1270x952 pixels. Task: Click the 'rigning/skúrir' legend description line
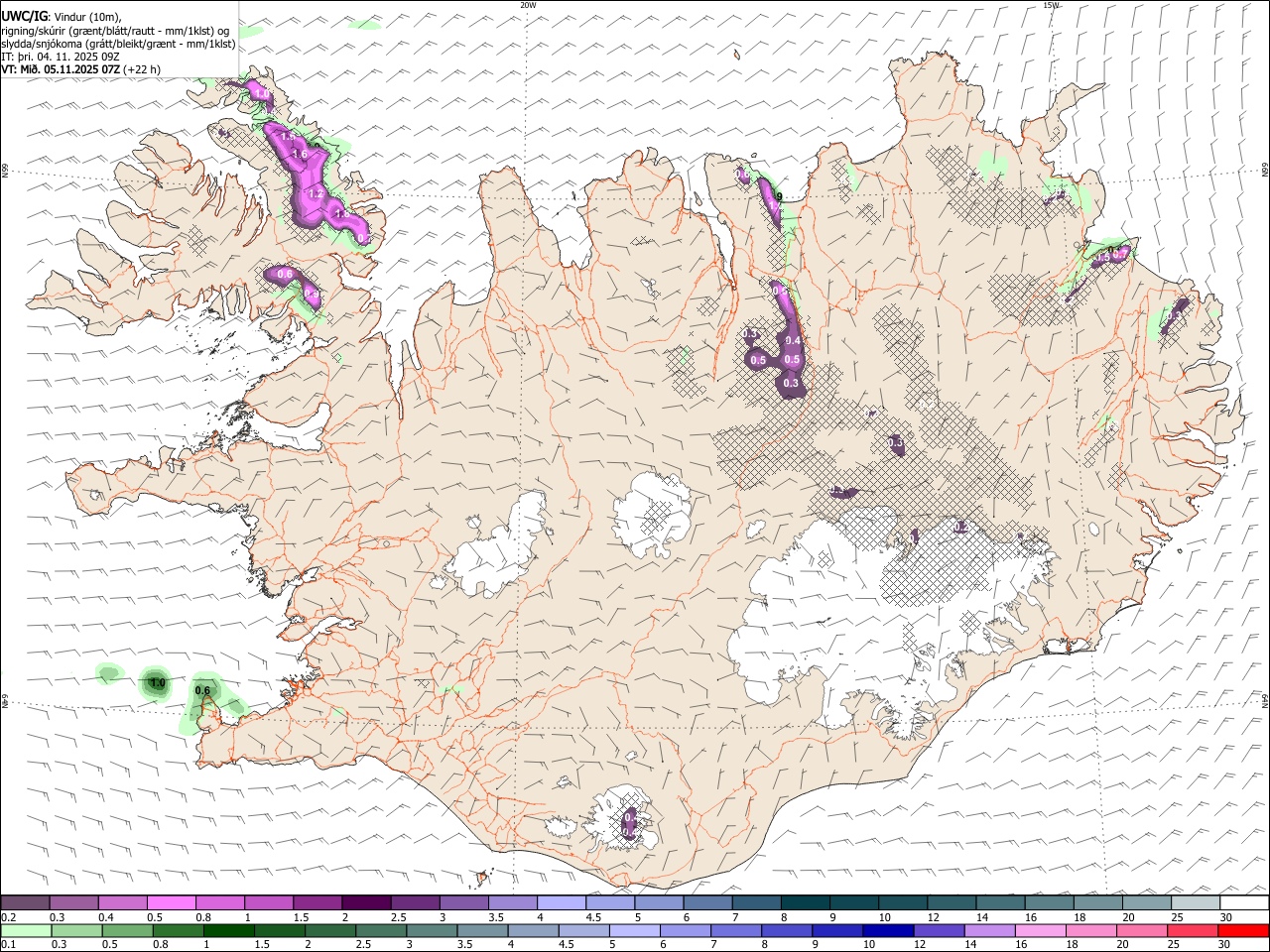pyautogui.click(x=115, y=31)
